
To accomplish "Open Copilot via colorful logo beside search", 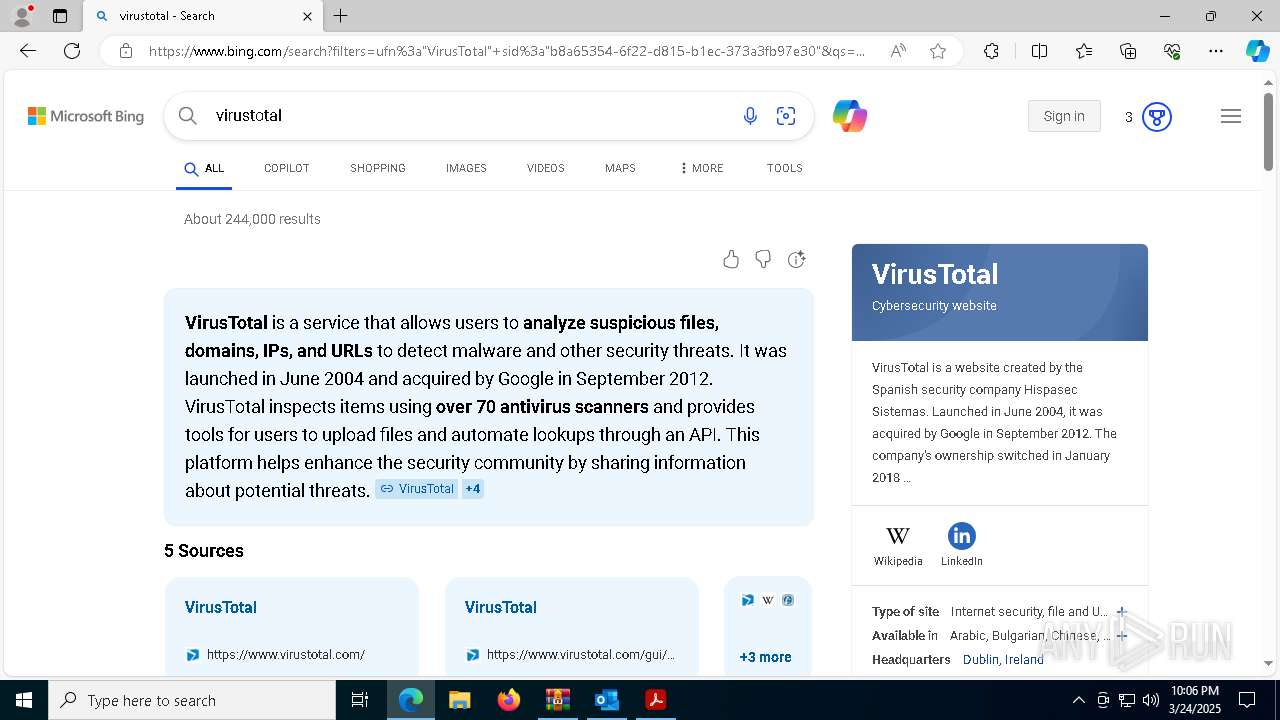I will (x=850, y=116).
